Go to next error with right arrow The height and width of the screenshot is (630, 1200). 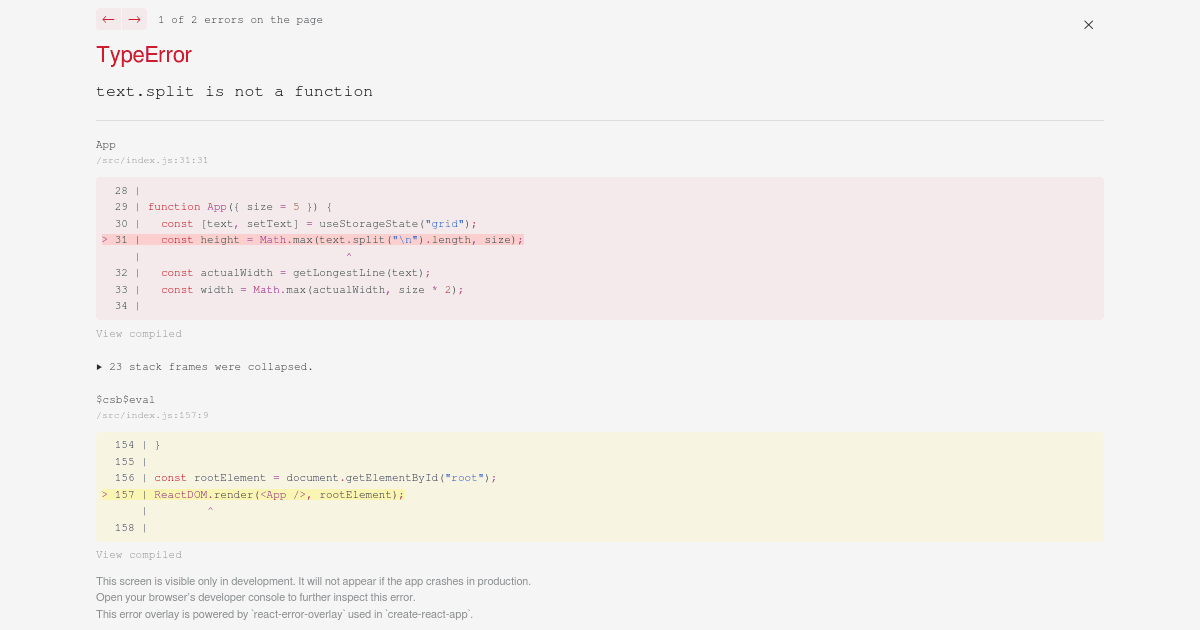click(x=134, y=19)
